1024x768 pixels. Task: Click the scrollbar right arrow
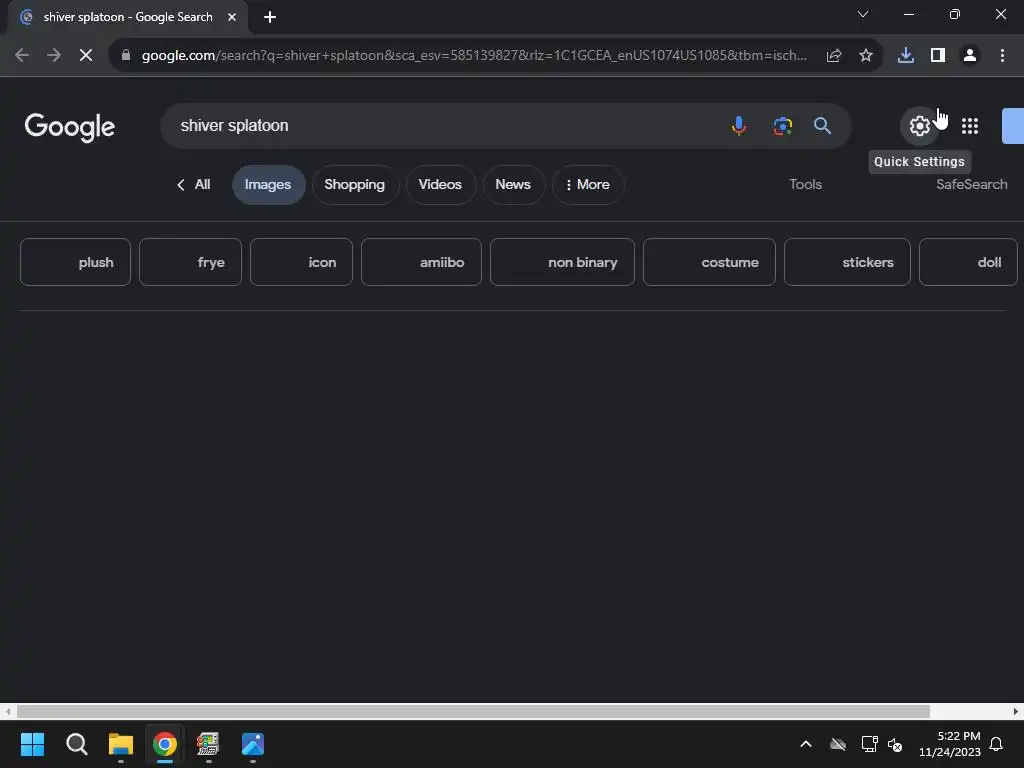pyautogui.click(x=1016, y=711)
